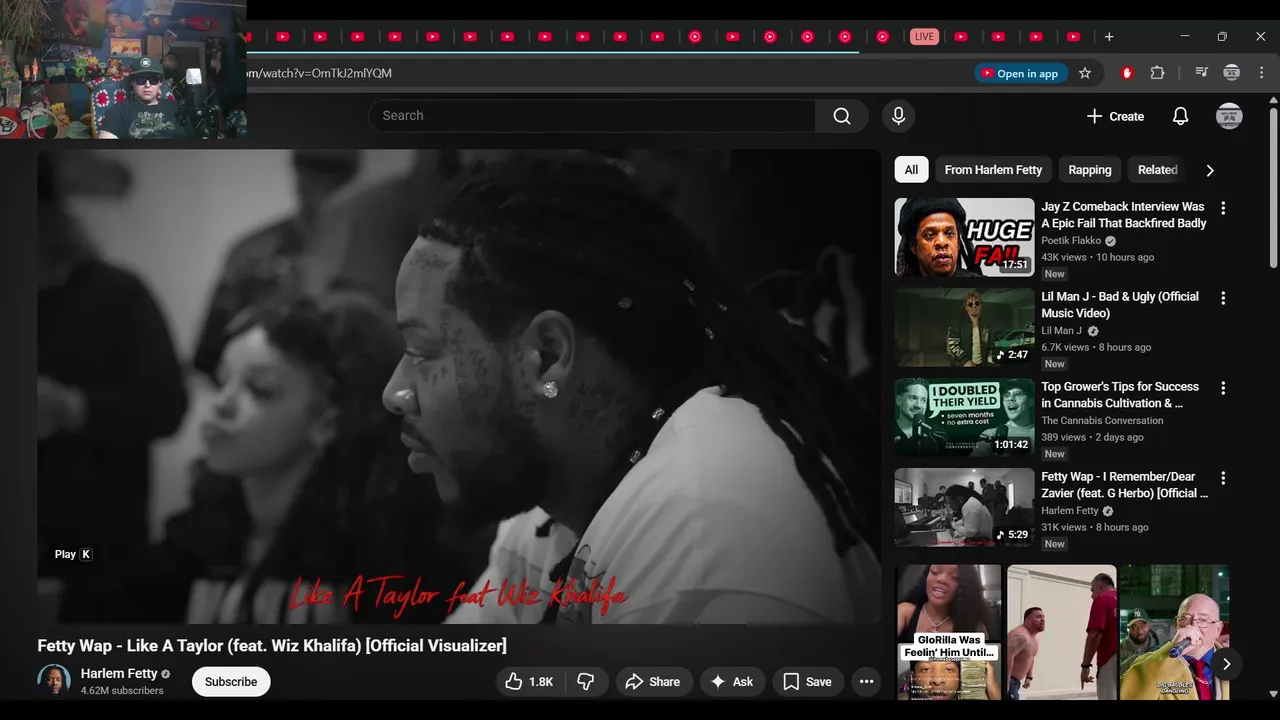Show next Shorts with the arrow
The width and height of the screenshot is (1280, 720).
click(x=1226, y=664)
